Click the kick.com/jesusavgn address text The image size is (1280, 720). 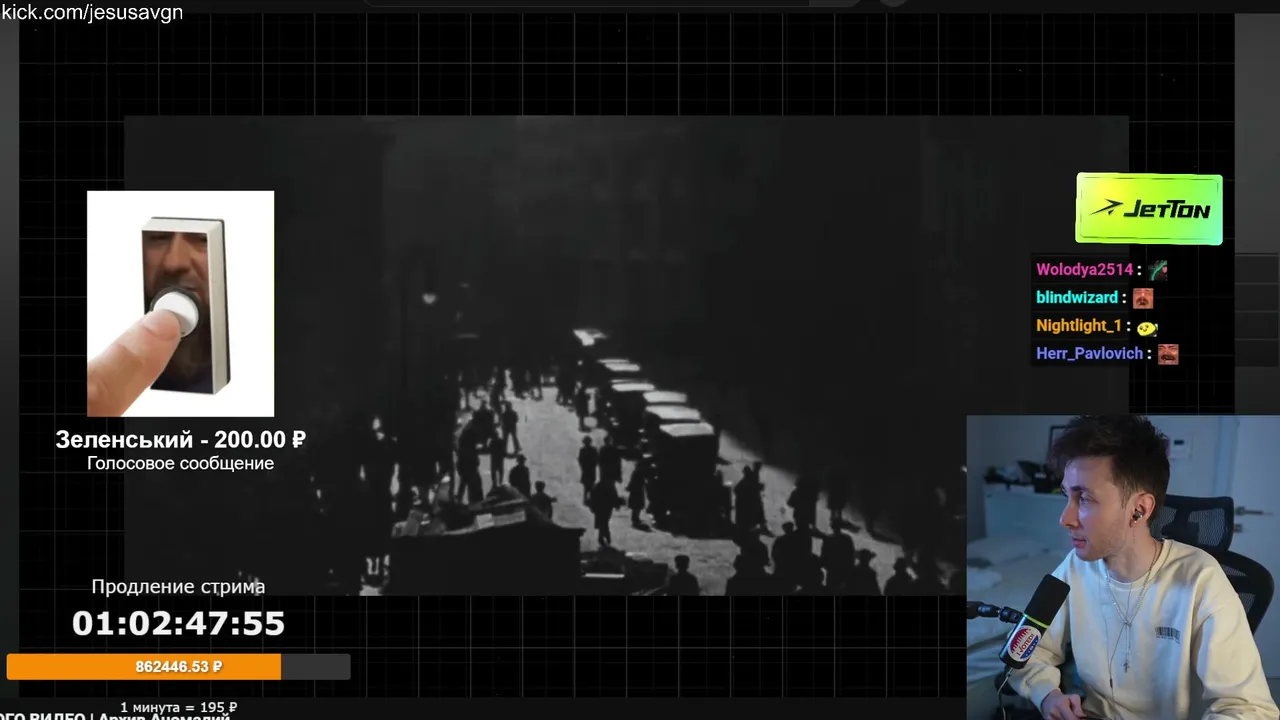point(92,13)
